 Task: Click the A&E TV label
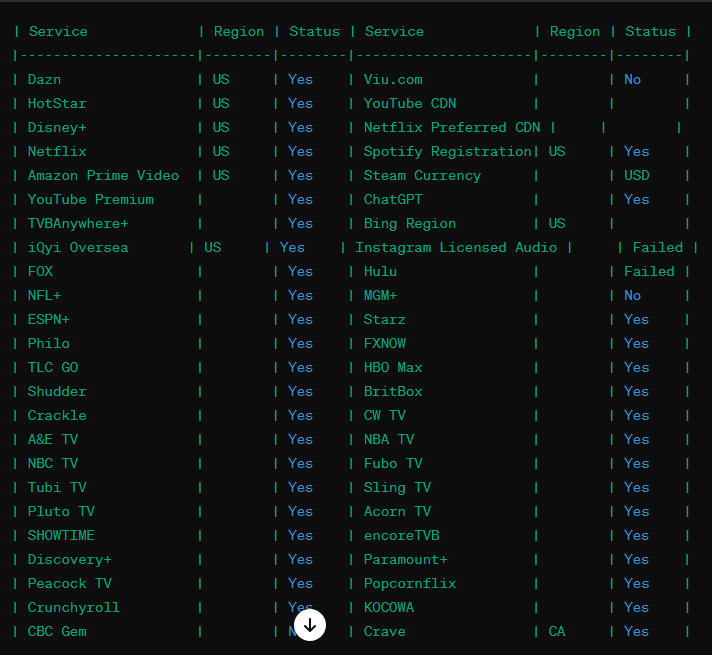pyautogui.click(x=53, y=439)
